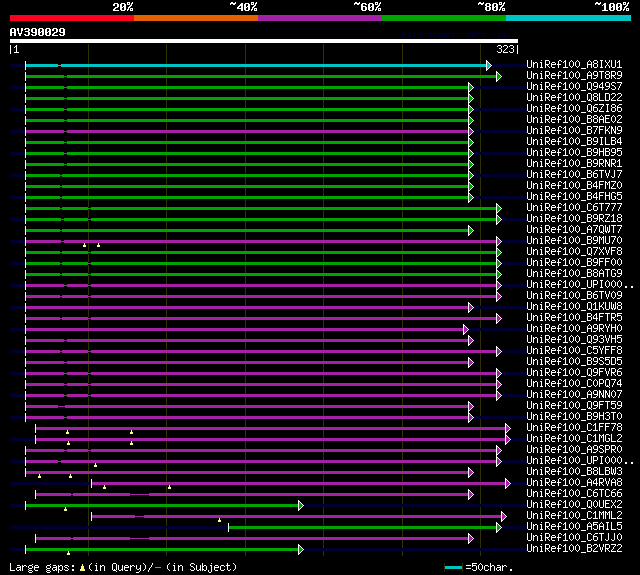The image size is (640, 575).
Task: Open the UniRef100_Q9FVR6 label
Action: pyautogui.click(x=574, y=373)
